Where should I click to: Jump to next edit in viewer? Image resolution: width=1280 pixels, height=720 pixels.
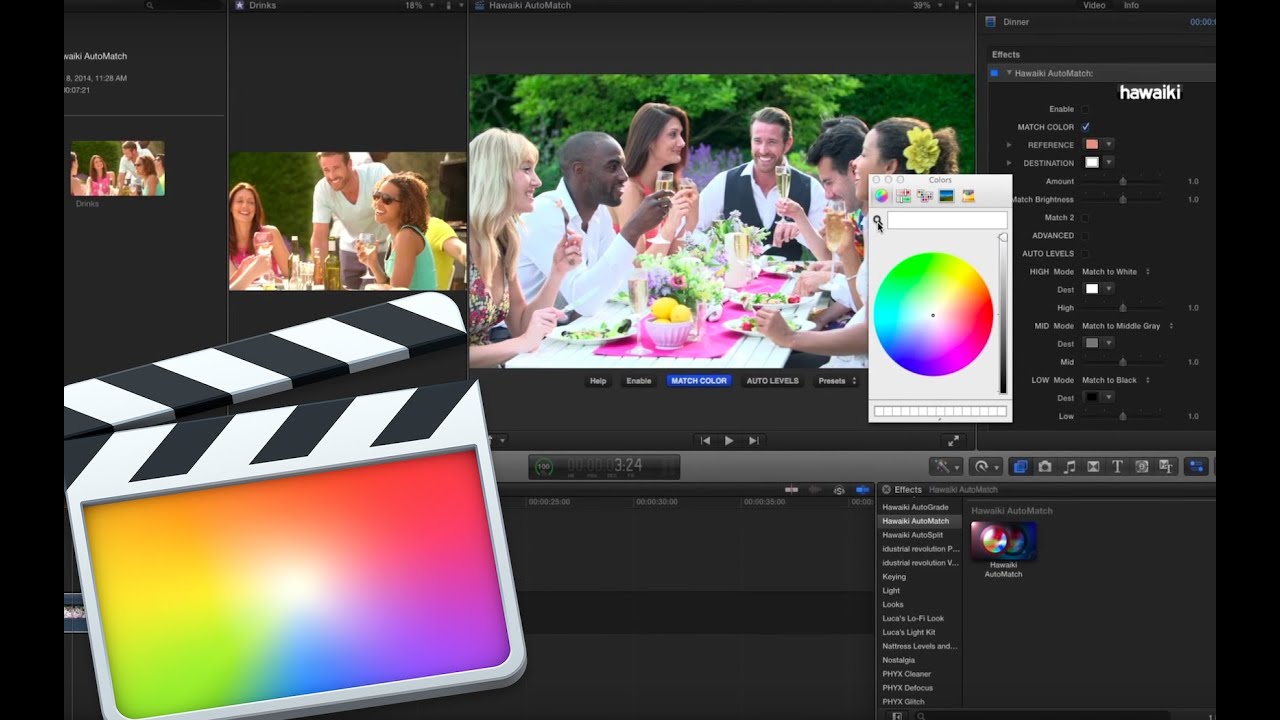(753, 440)
